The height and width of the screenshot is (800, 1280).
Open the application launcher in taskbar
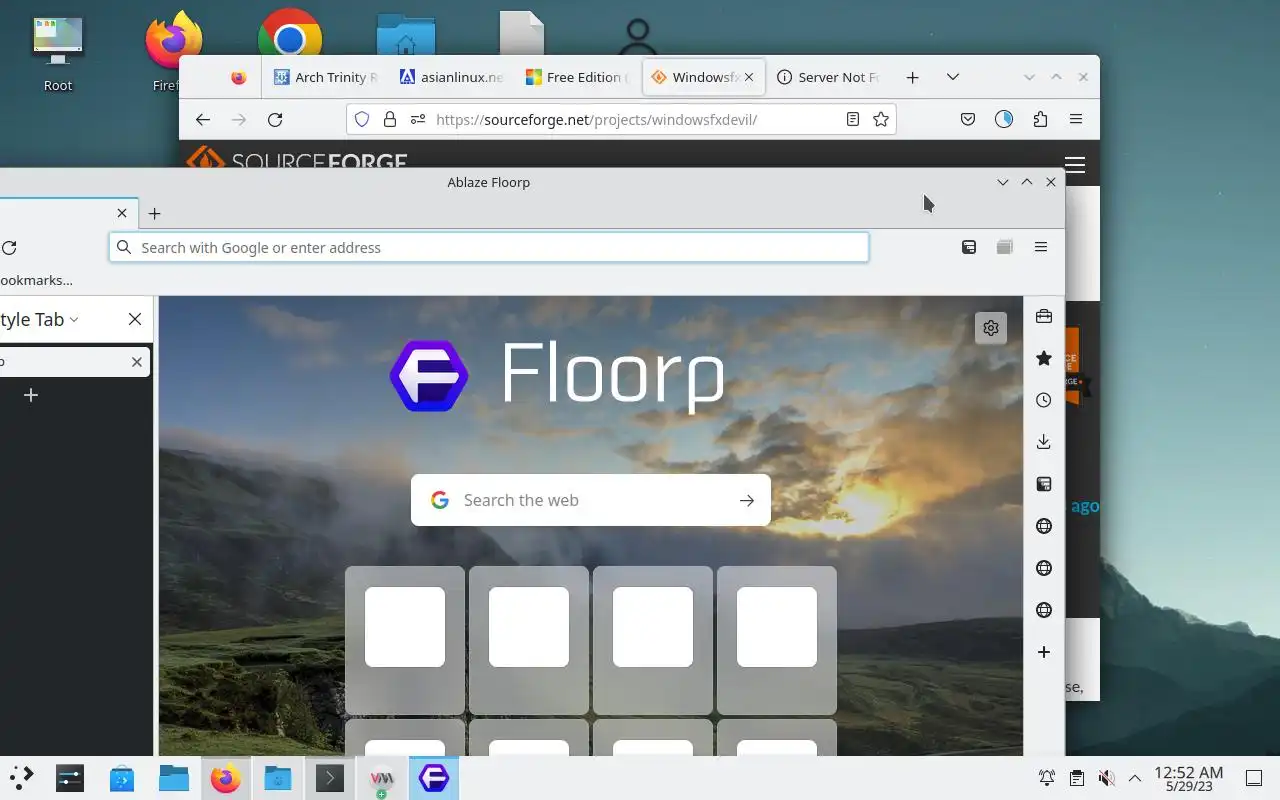pos(22,778)
